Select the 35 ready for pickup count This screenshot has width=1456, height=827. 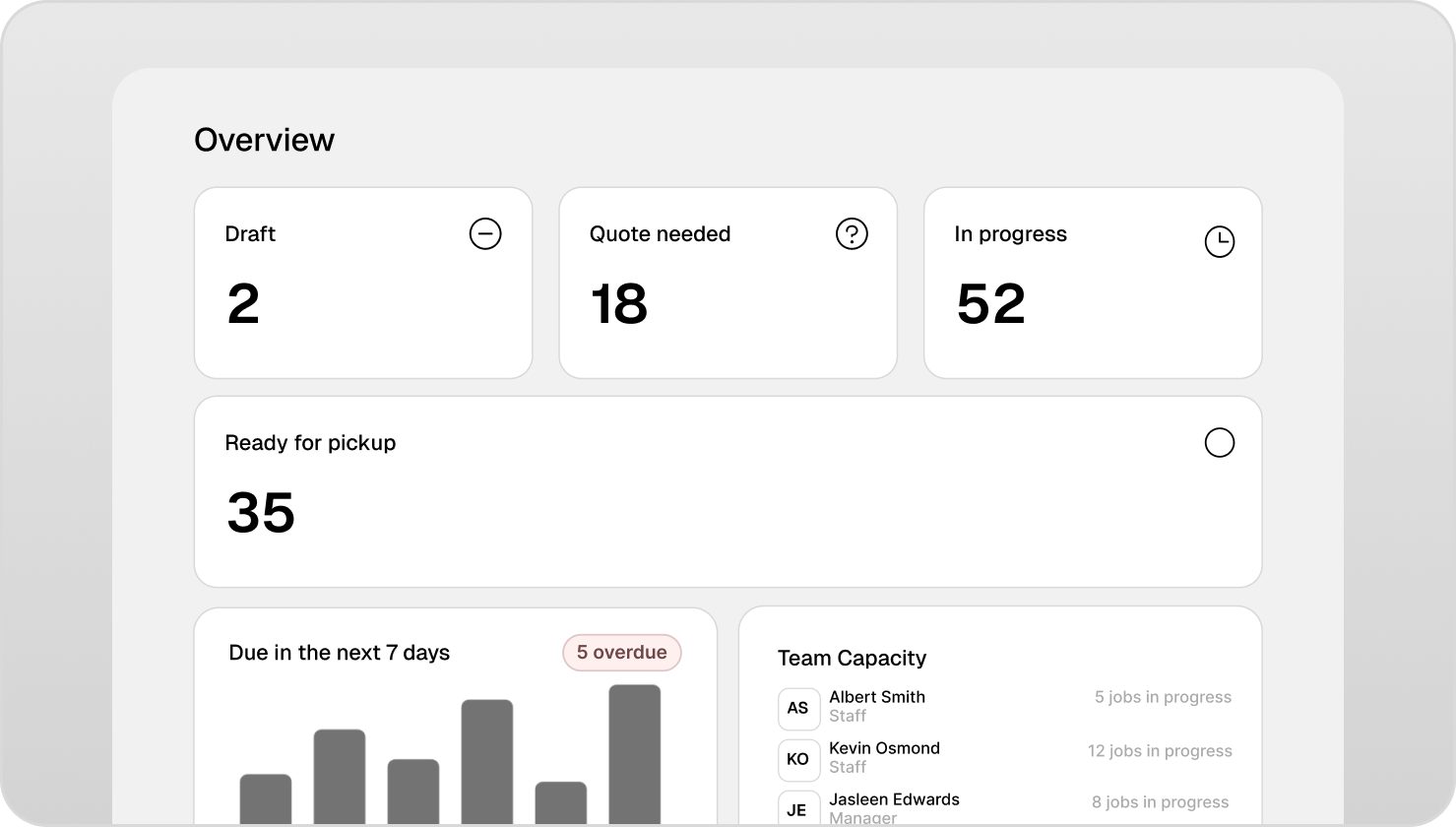(261, 512)
